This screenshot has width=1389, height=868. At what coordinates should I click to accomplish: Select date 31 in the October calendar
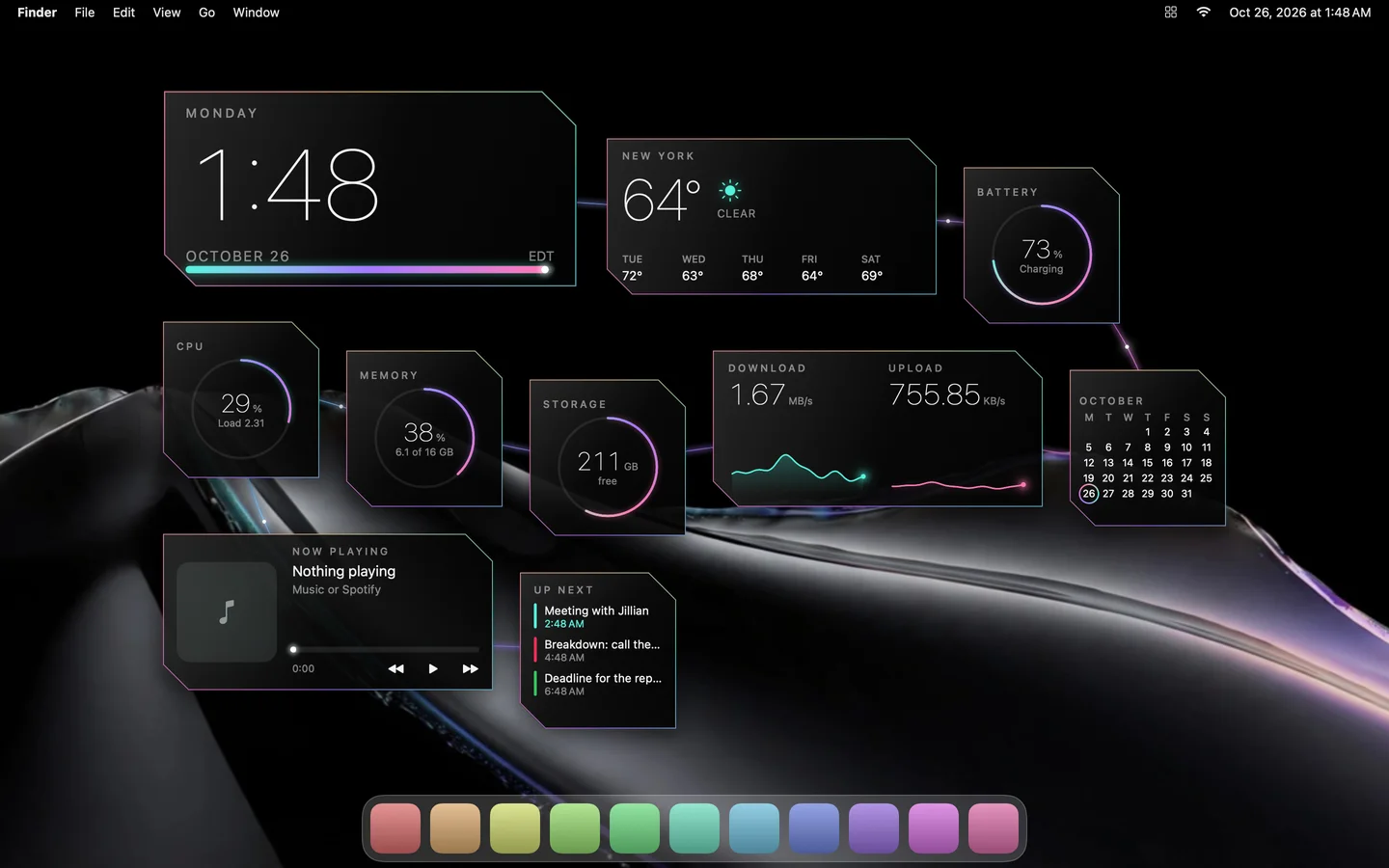[1186, 494]
